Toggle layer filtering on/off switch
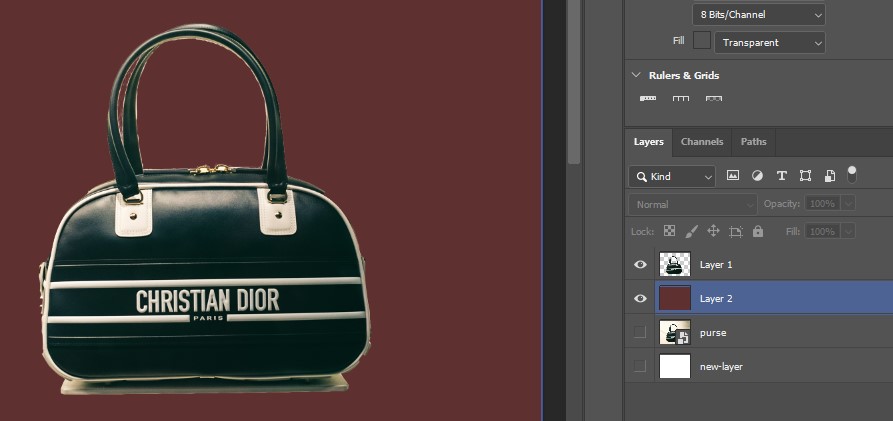 click(852, 174)
